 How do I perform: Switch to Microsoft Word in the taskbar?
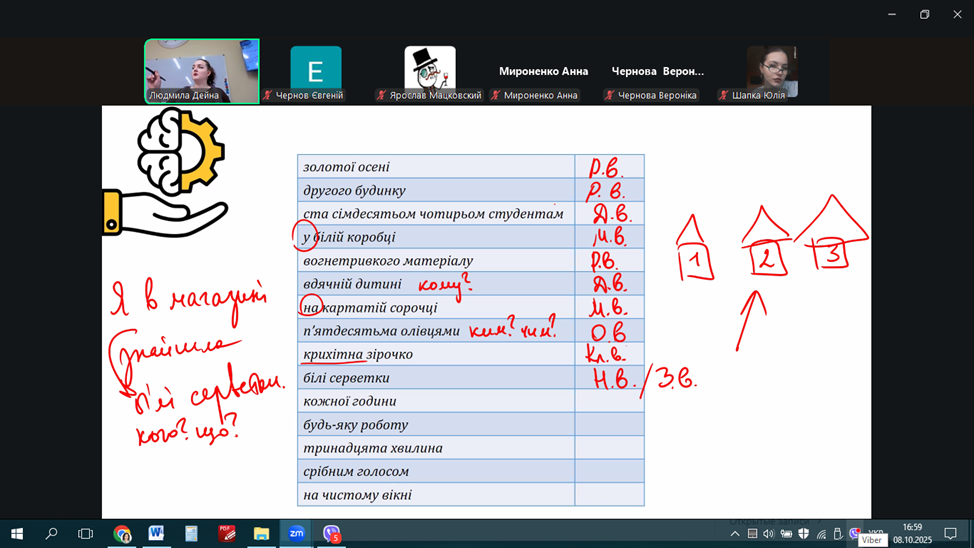156,534
